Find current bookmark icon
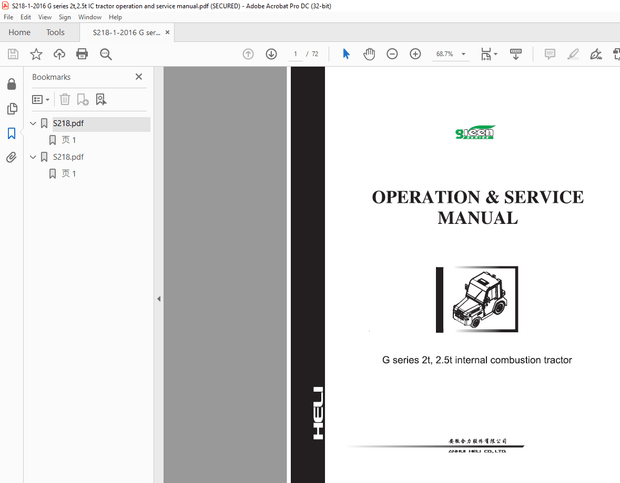 pos(101,99)
